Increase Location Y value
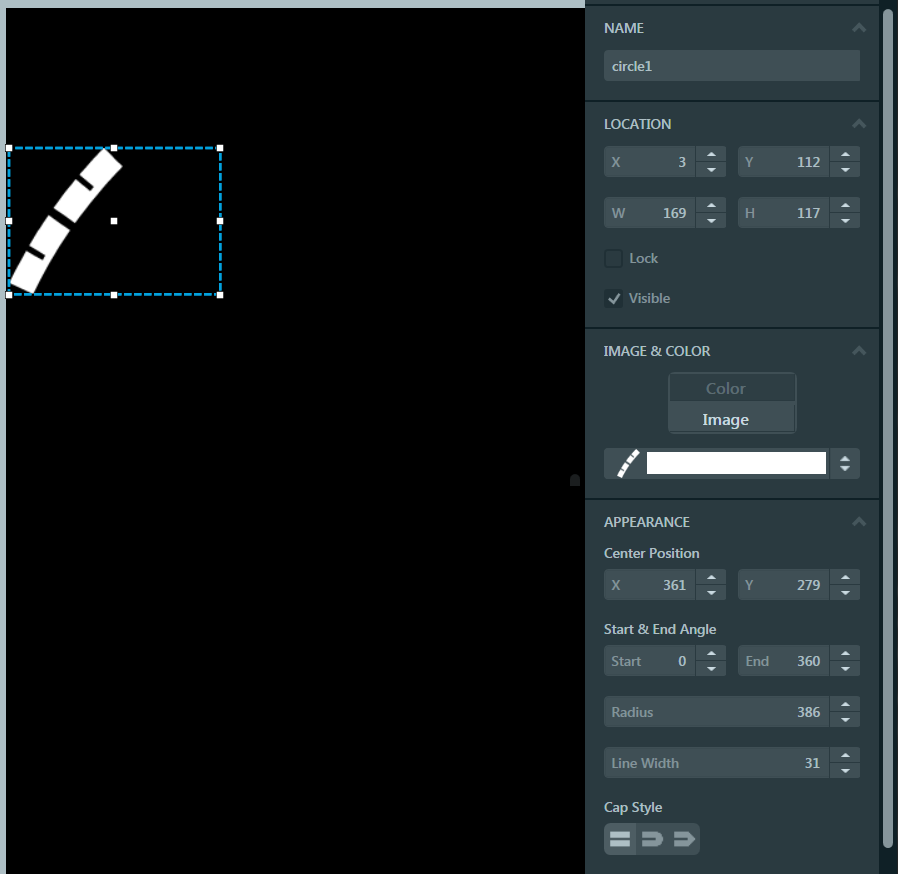Screen dimensions: 898x874 [x=845, y=155]
